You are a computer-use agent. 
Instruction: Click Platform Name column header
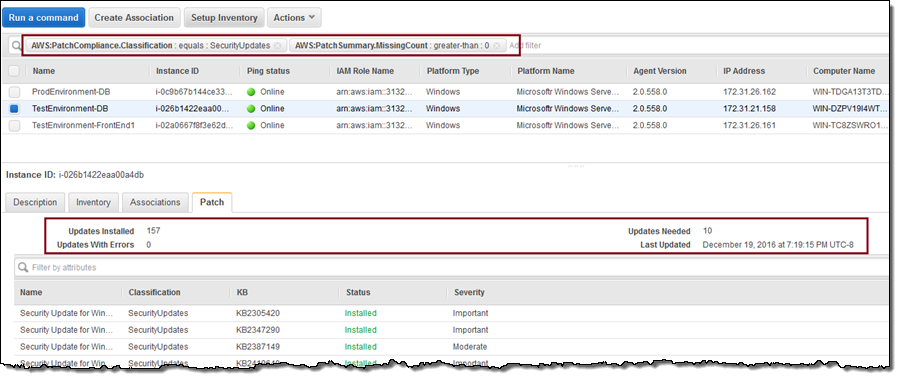[545, 71]
